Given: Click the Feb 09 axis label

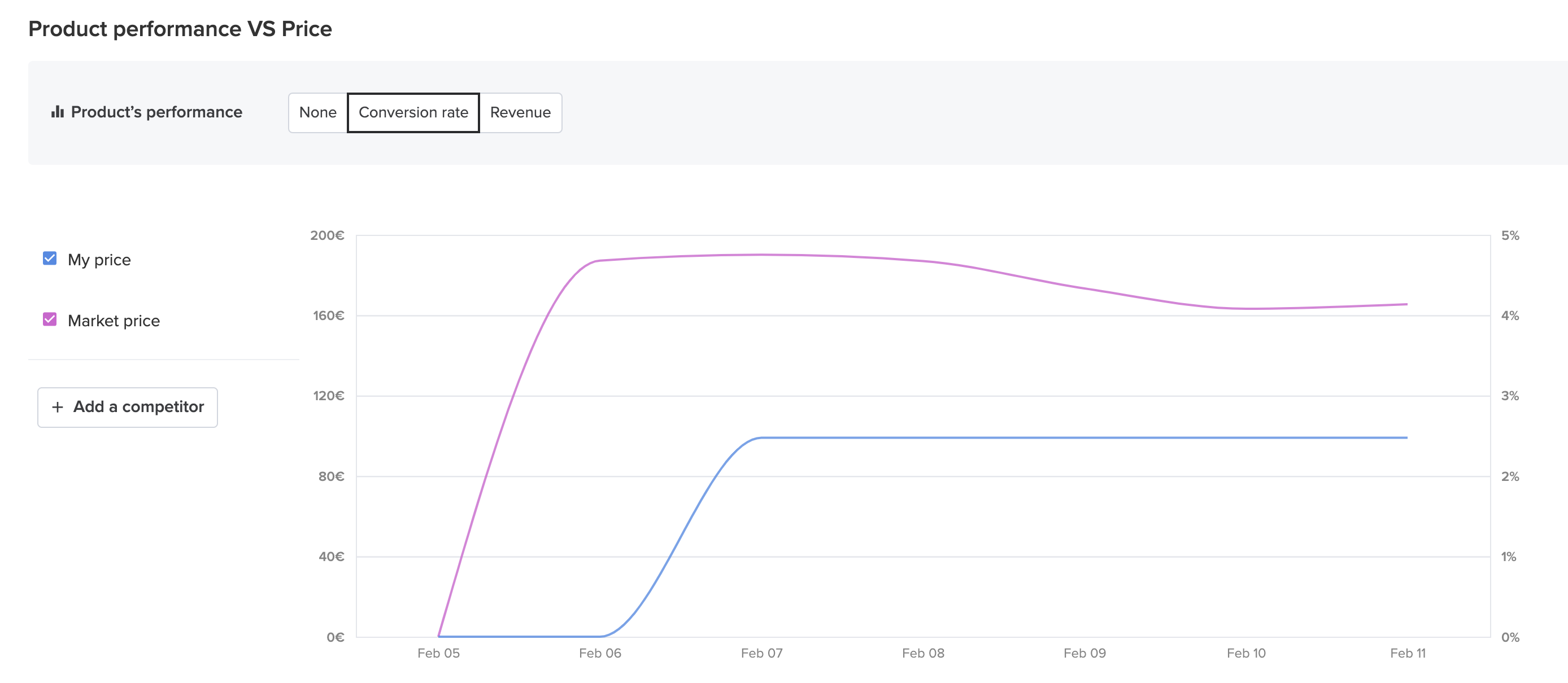Looking at the screenshot, I should [x=1084, y=653].
